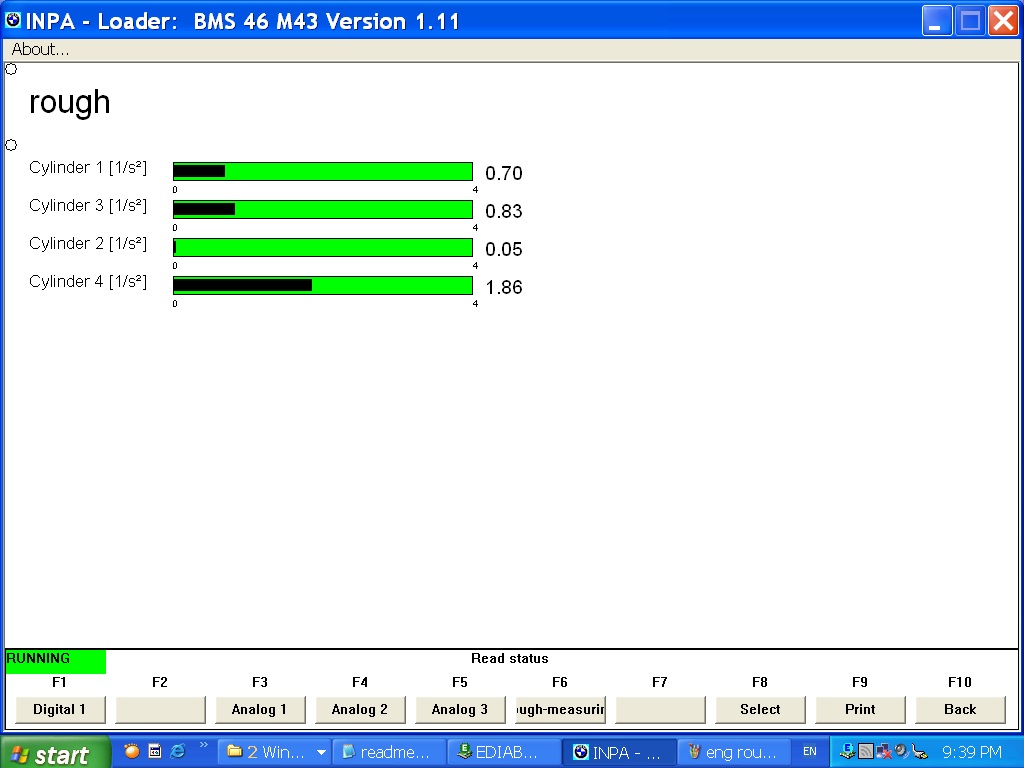
Task: Click the 9:39 PM clock
Action: [972, 752]
